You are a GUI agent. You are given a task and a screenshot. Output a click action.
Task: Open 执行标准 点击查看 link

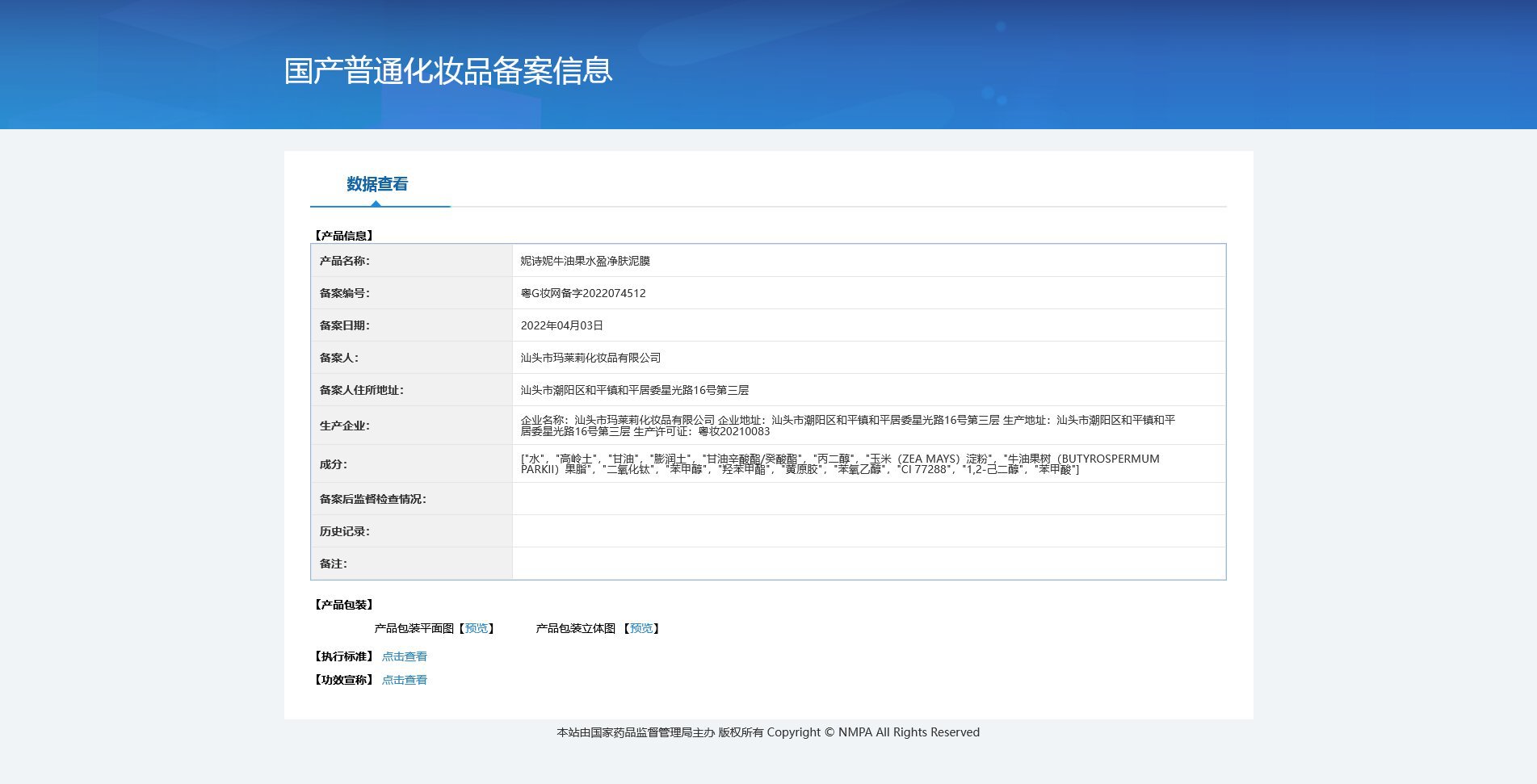[x=405, y=656]
